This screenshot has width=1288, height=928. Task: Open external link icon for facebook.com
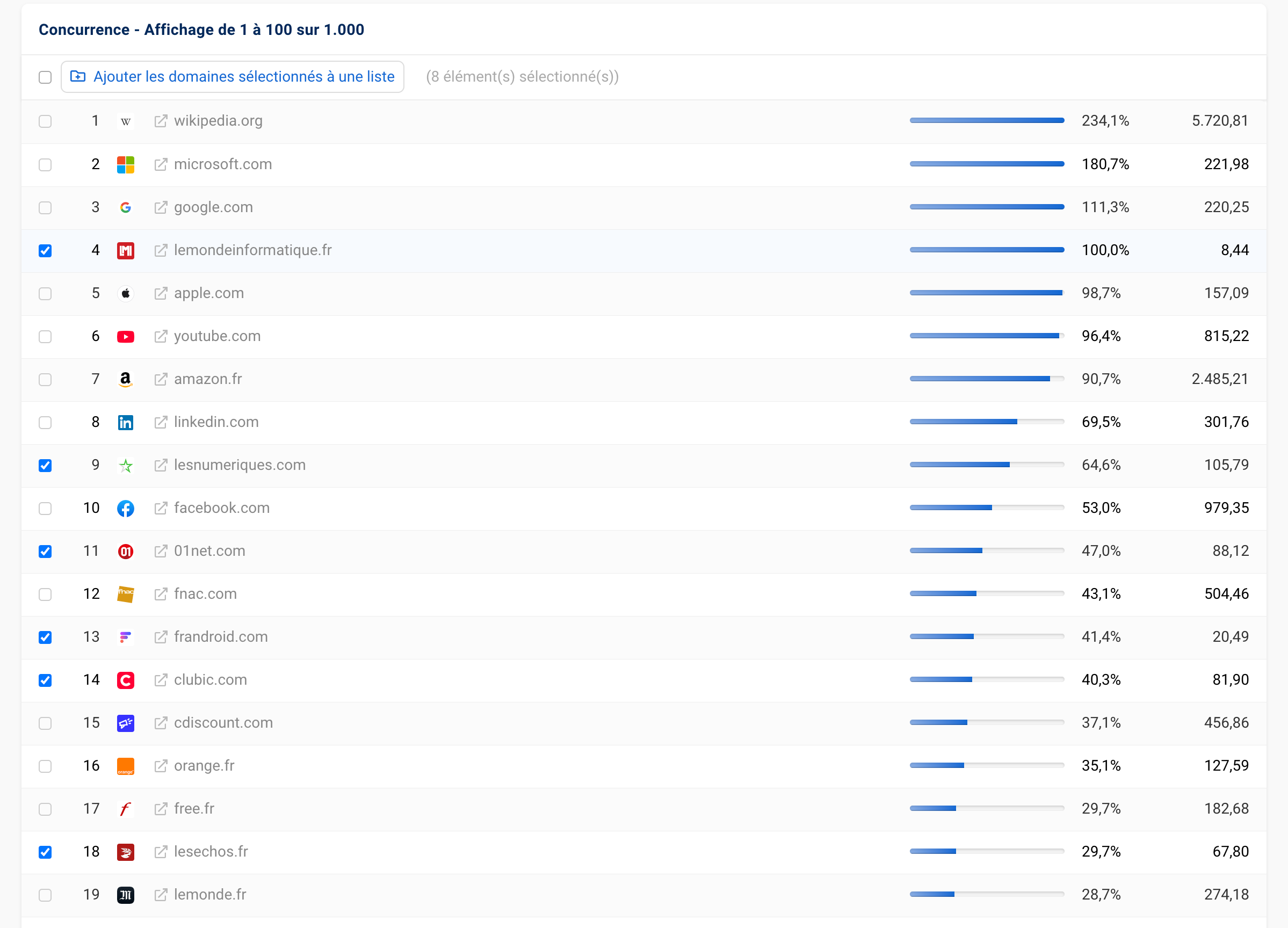pyautogui.click(x=161, y=508)
